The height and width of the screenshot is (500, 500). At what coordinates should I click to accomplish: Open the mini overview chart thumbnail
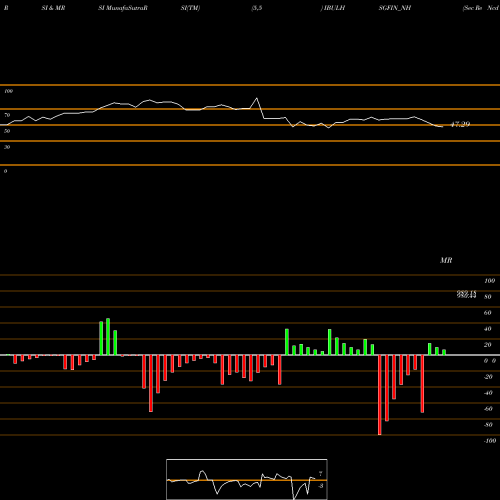coord(247,479)
